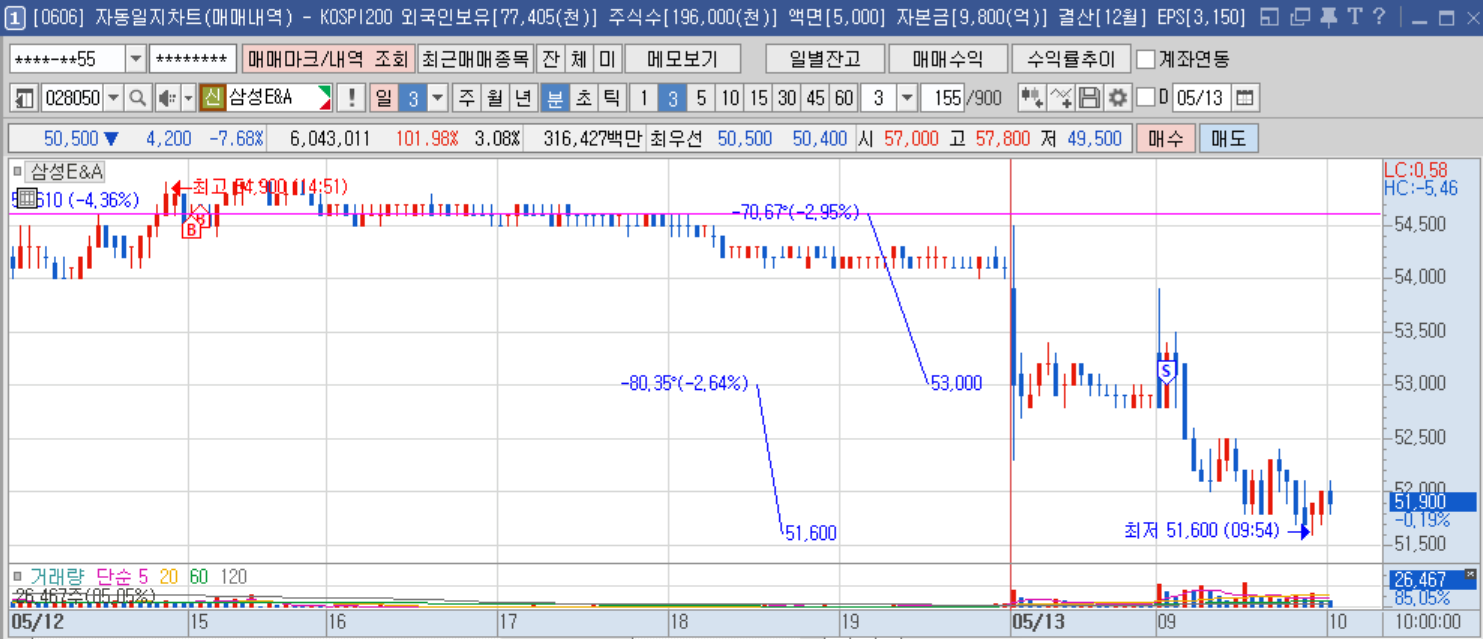Click the S sell marker on the chart

click(1166, 371)
